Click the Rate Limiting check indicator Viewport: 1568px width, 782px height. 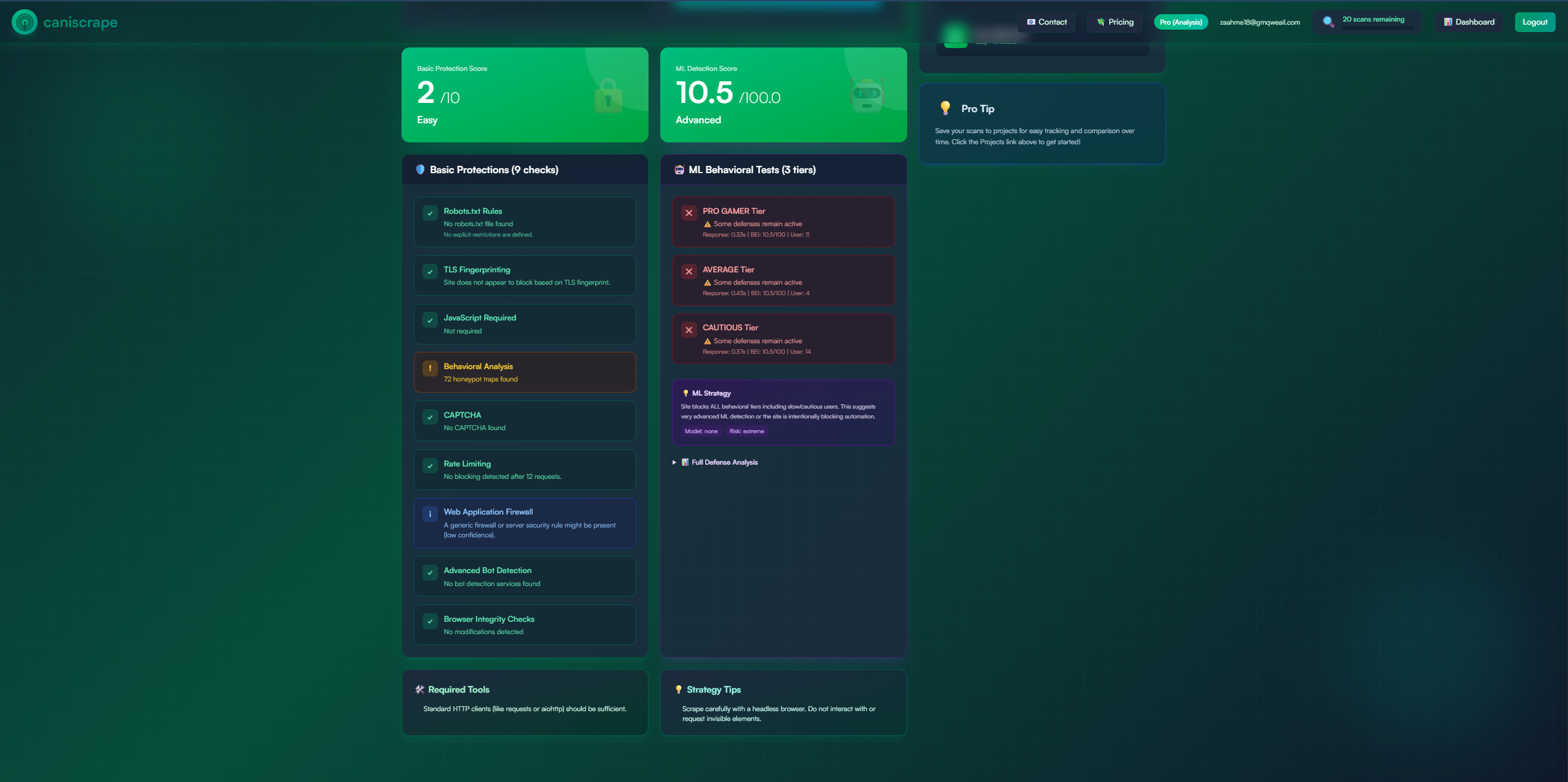pos(430,466)
